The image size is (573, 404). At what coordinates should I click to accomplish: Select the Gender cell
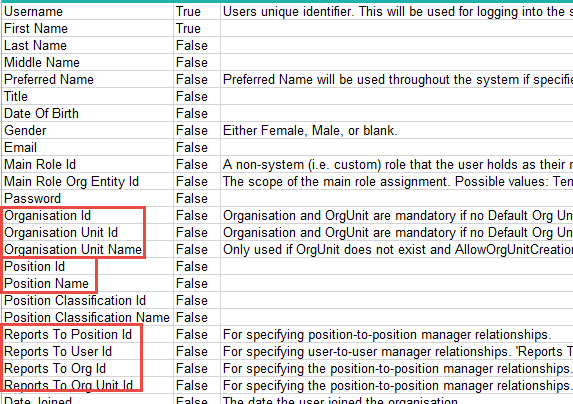[88, 130]
